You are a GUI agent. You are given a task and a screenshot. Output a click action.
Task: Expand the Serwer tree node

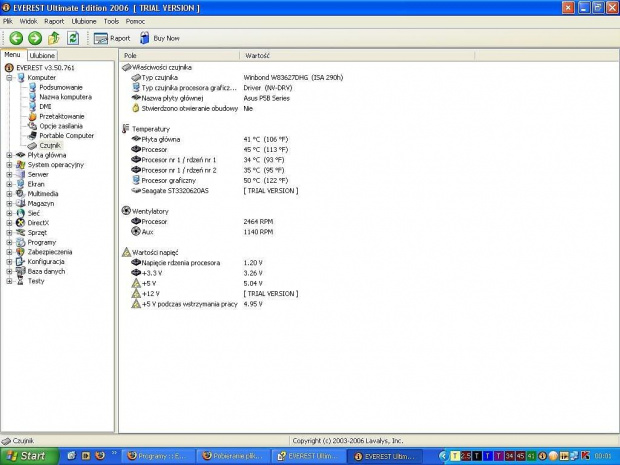[x=9, y=175]
